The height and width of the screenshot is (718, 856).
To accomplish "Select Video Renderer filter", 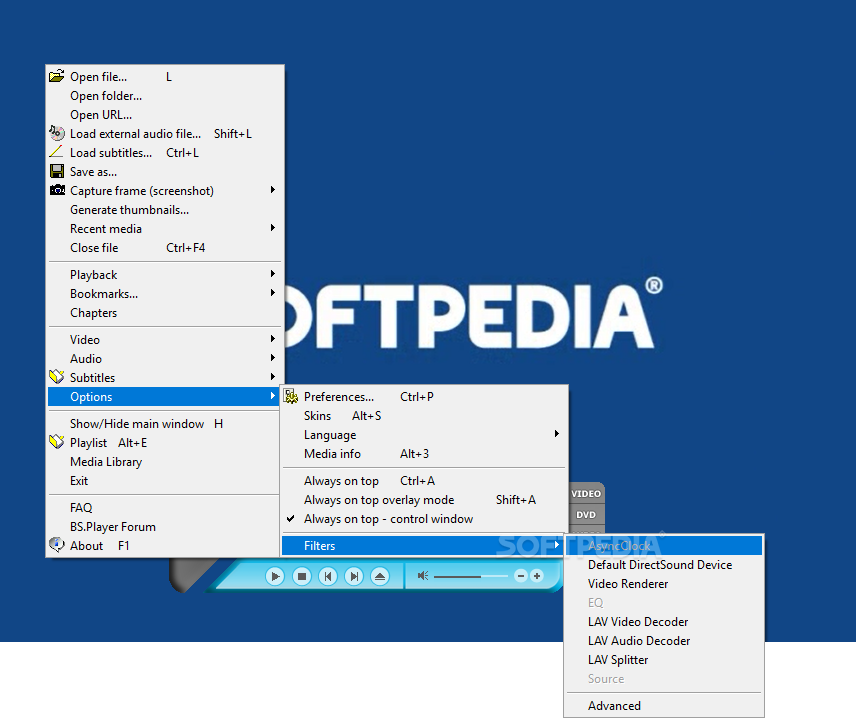I will click(664, 584).
